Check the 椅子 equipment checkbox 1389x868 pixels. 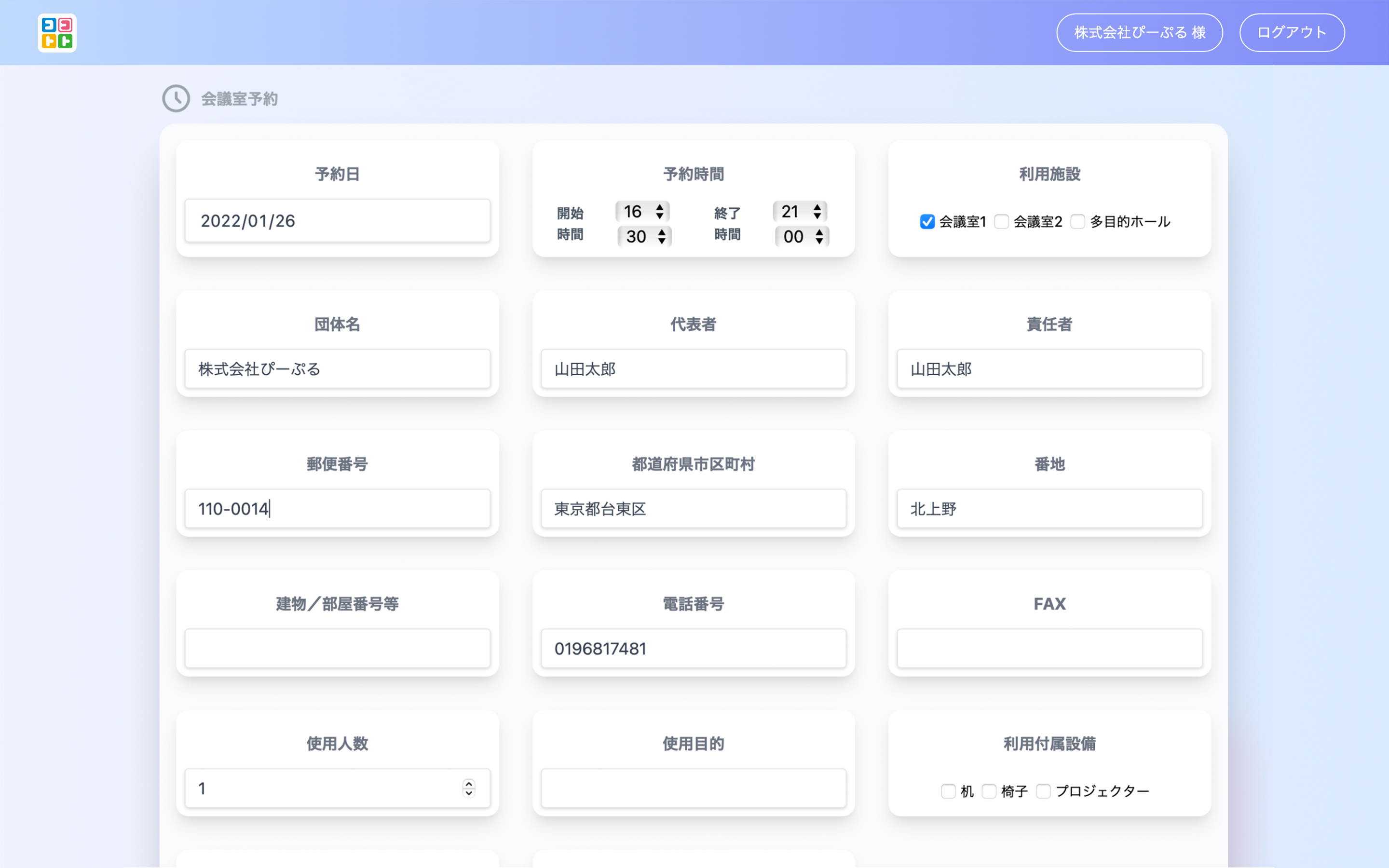(x=989, y=791)
